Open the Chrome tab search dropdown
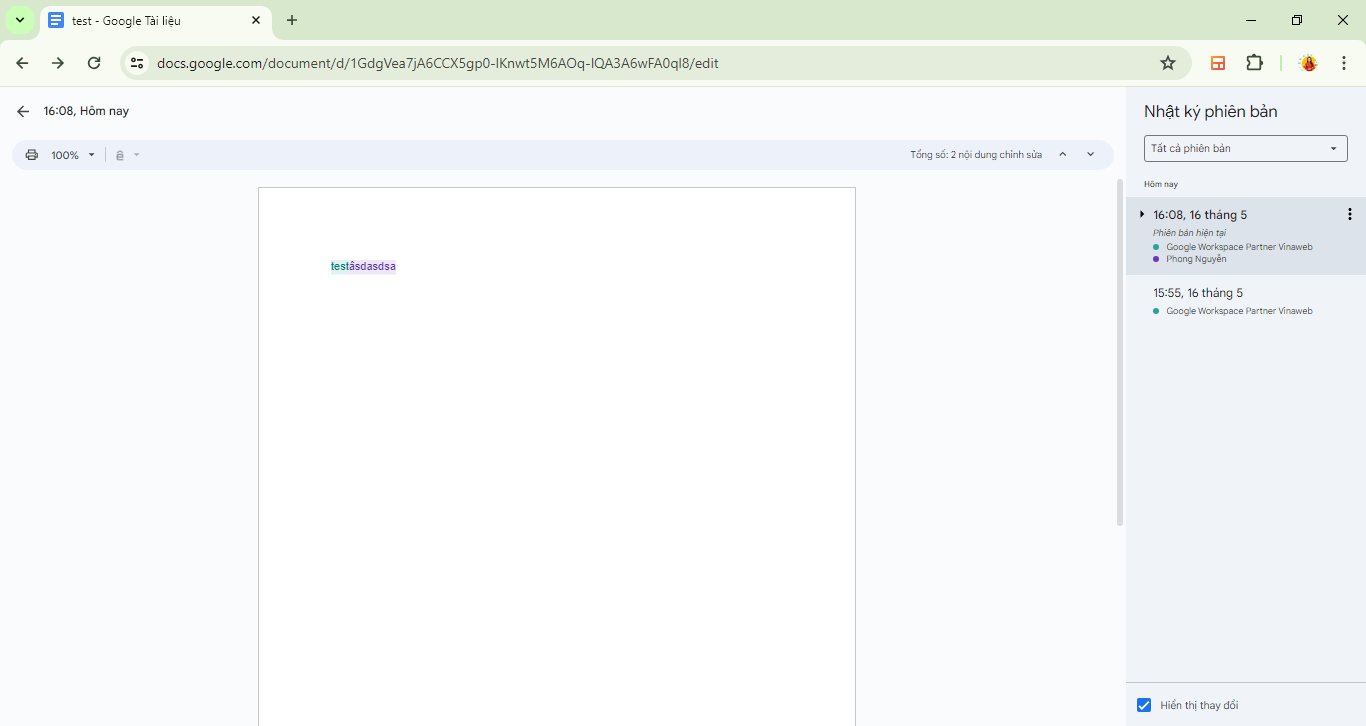 [19, 20]
